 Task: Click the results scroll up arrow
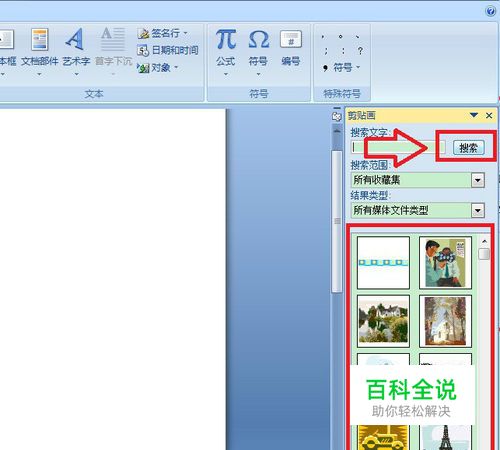pos(484,241)
